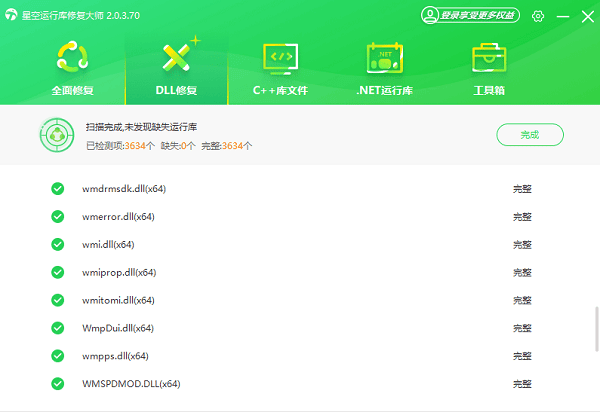600x412 pixels.
Task: Select the wmpps.dll(x64) entry
Action: [x=115, y=356]
